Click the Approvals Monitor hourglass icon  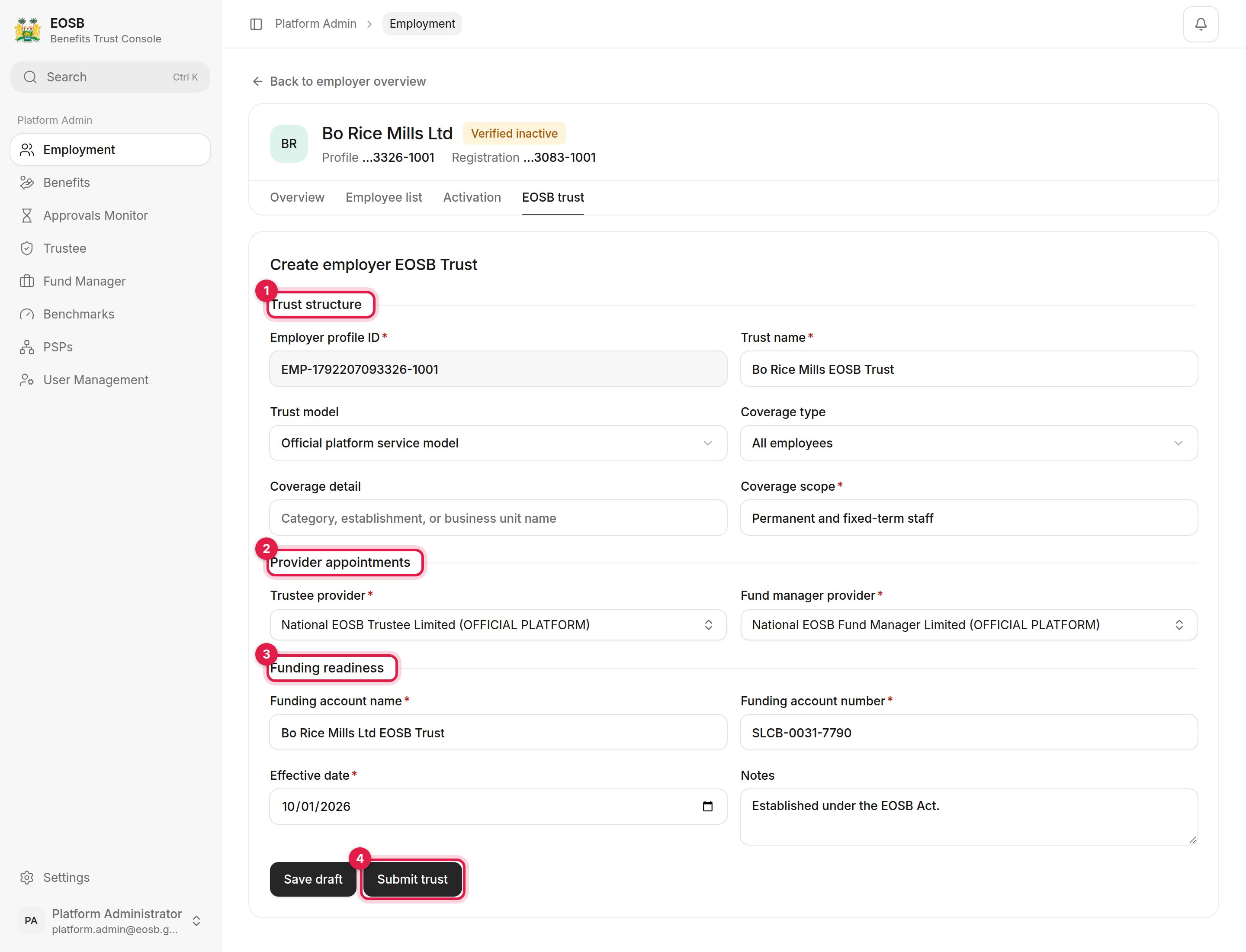27,215
